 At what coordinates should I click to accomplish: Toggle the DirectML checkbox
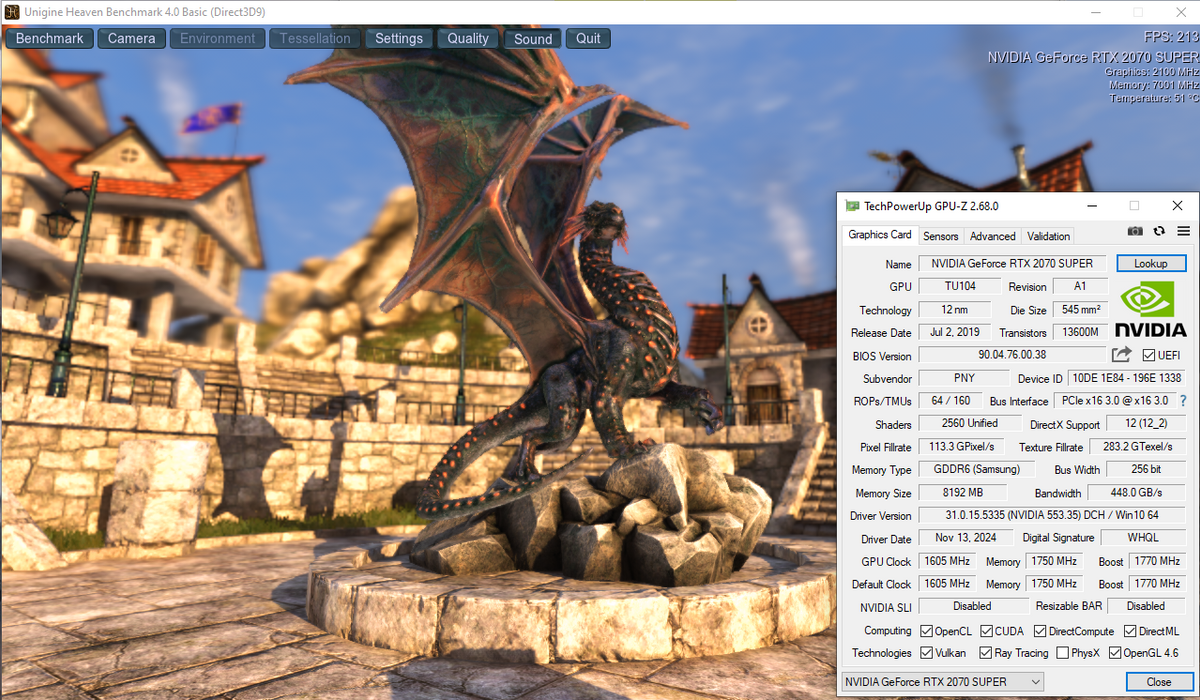[1130, 631]
